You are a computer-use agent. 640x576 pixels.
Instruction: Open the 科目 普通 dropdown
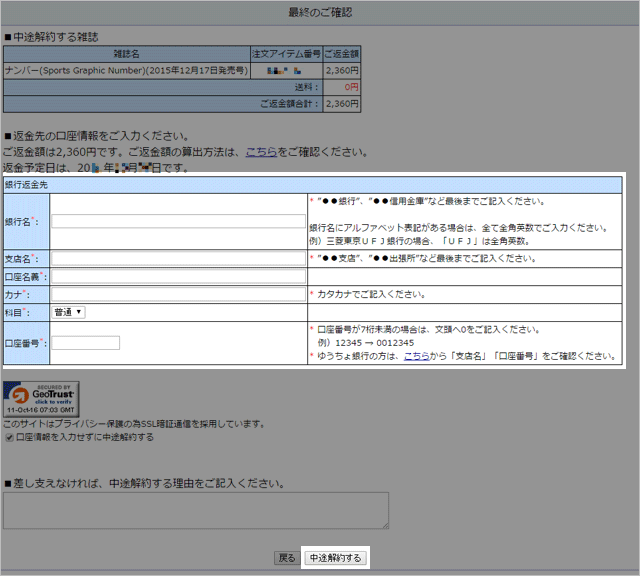[x=68, y=312]
